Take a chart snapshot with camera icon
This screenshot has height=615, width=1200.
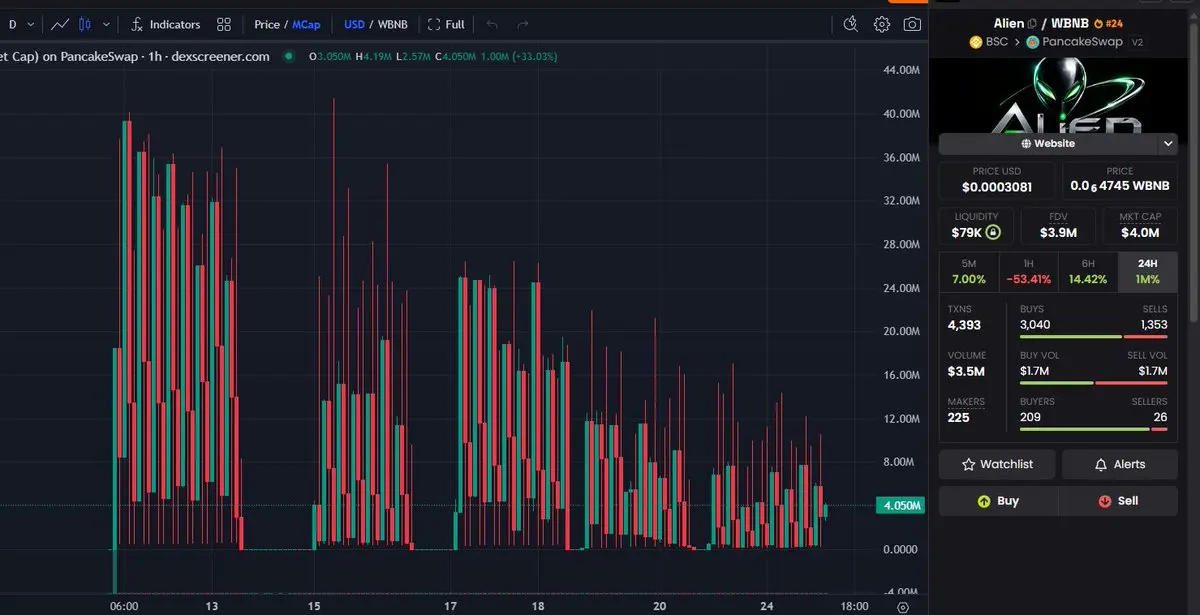(912, 24)
